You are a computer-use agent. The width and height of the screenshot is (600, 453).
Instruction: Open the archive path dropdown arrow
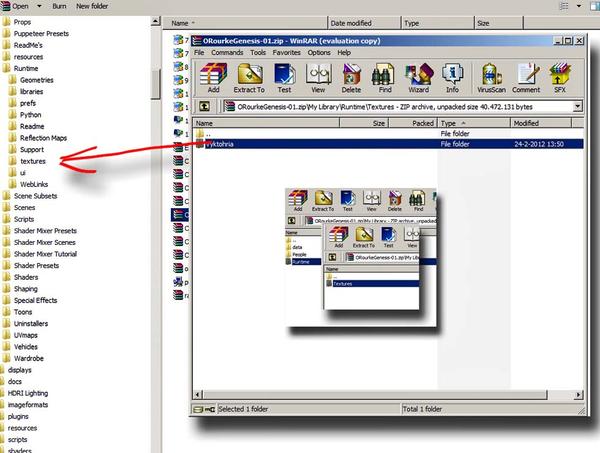click(x=578, y=106)
